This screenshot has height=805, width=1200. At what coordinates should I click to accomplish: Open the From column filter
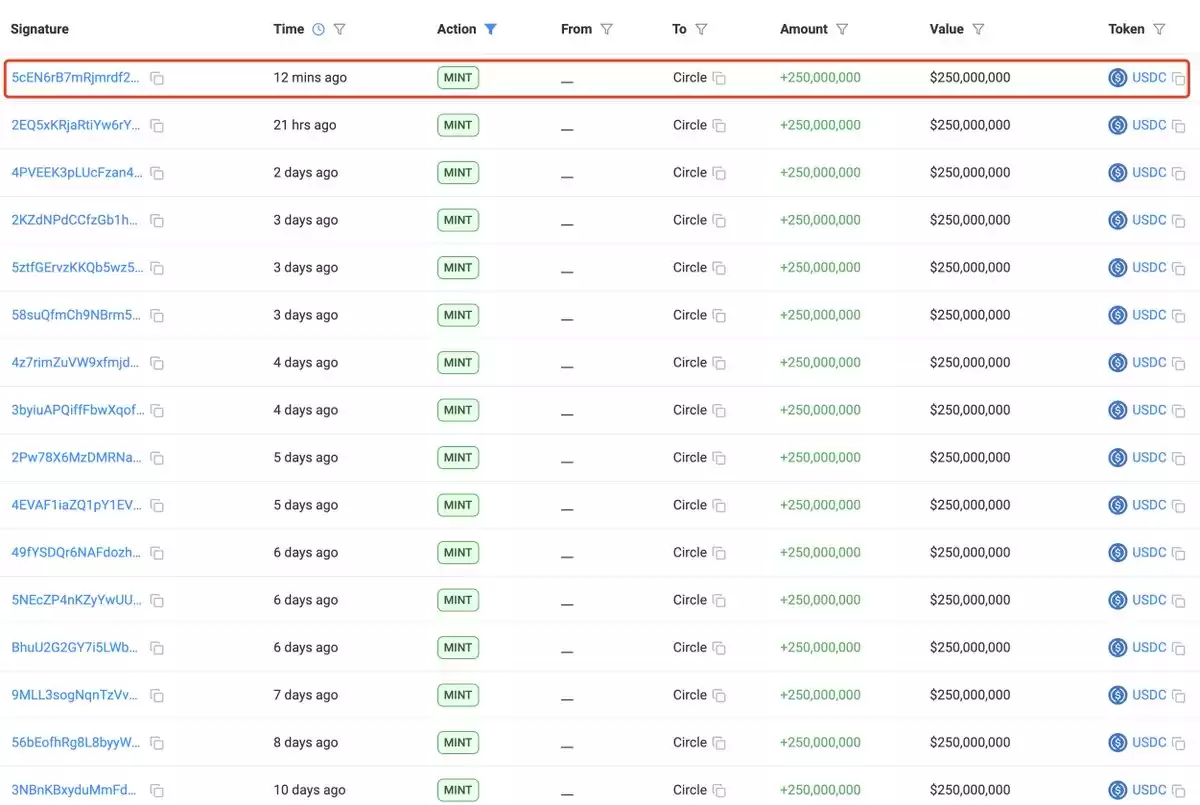606,29
